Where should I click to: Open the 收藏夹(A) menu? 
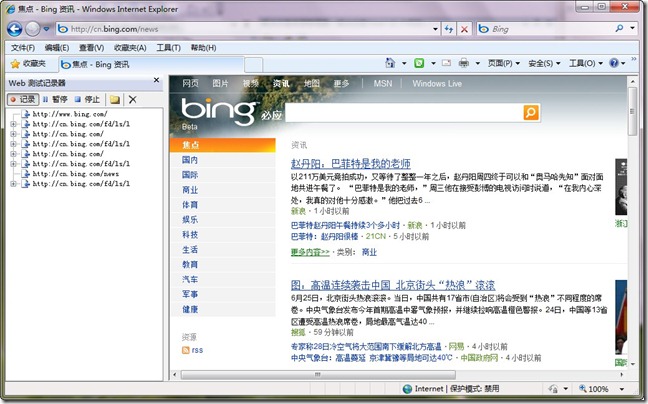pos(130,48)
